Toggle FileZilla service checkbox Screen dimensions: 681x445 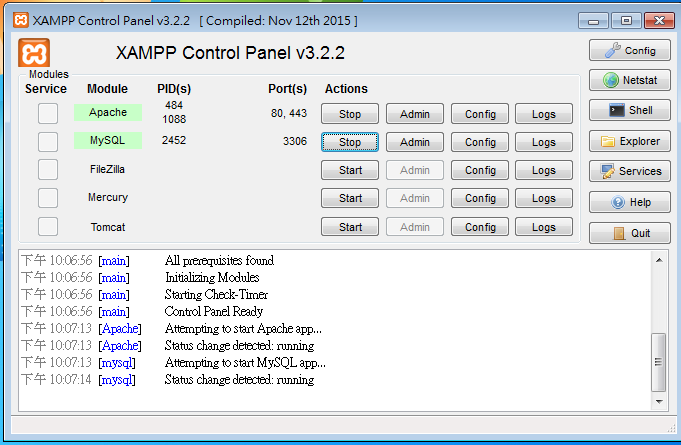(48, 169)
